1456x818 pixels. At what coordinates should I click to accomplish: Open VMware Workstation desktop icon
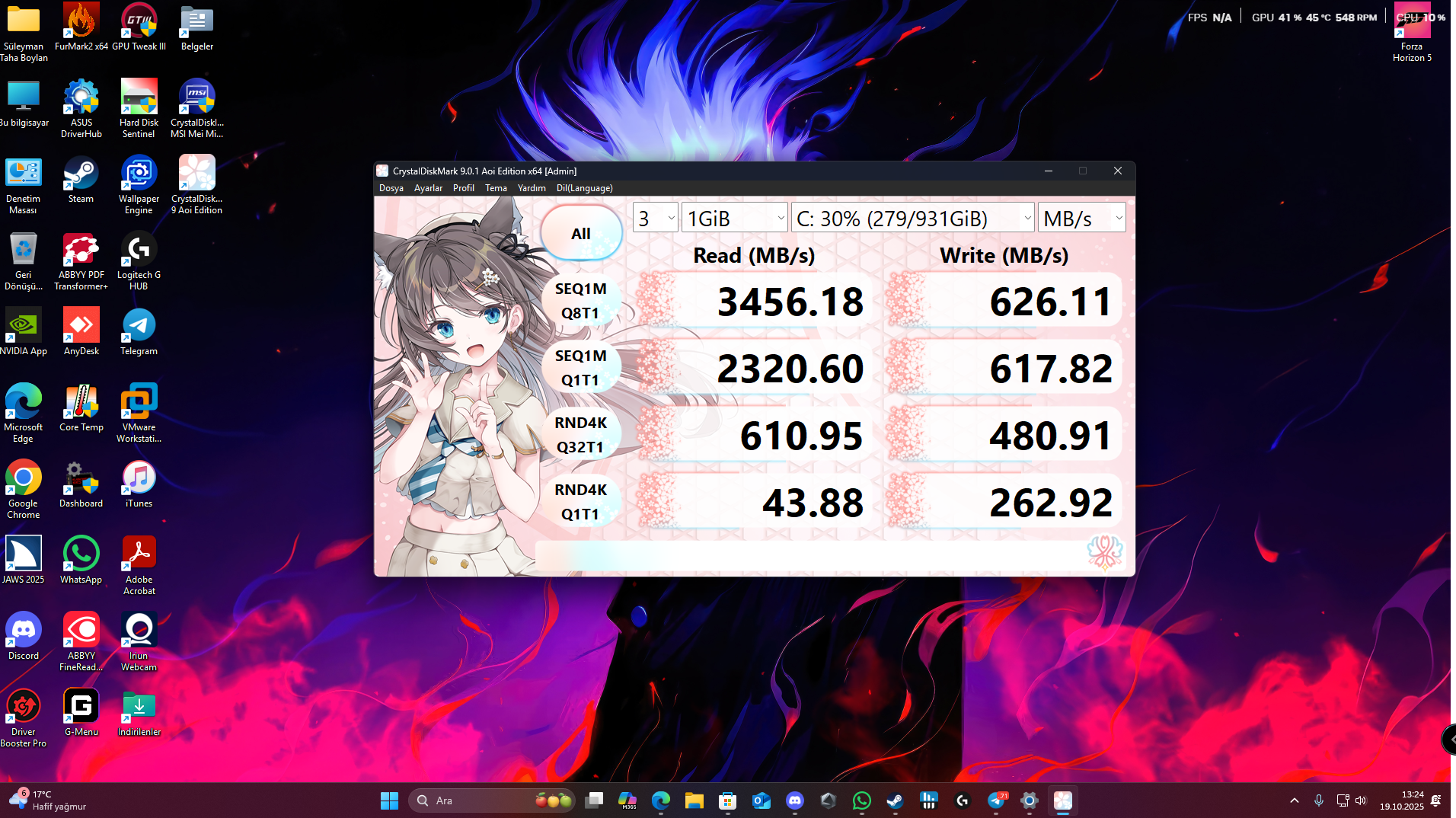(x=139, y=413)
